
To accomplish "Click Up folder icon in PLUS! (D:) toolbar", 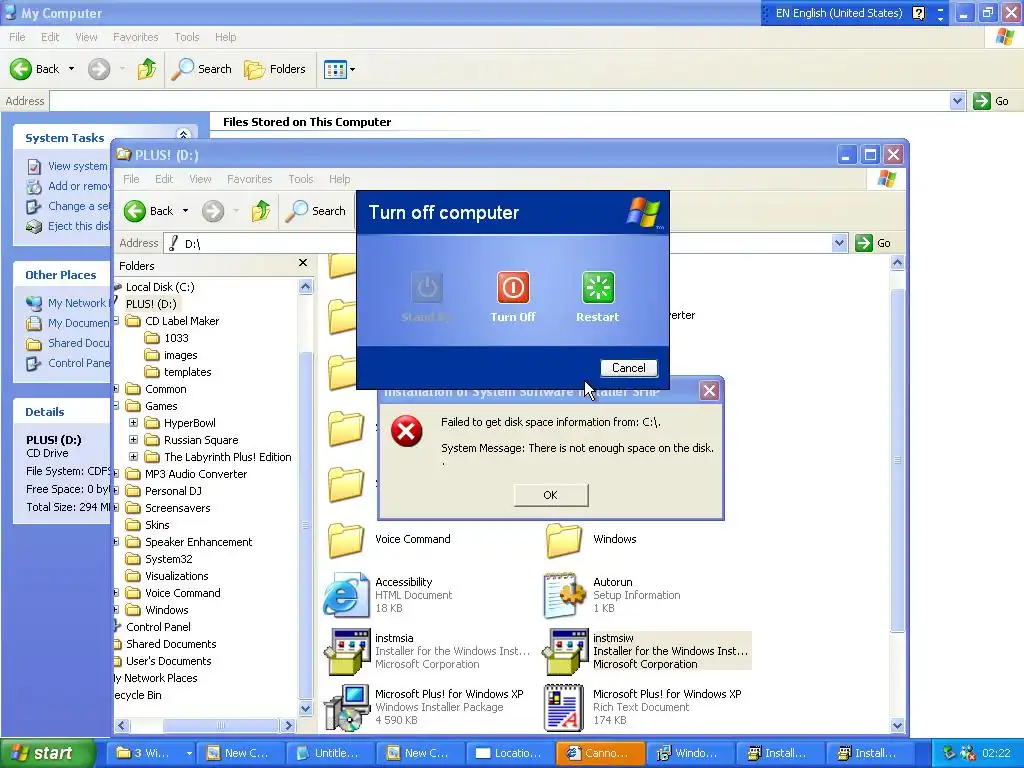I will 261,211.
